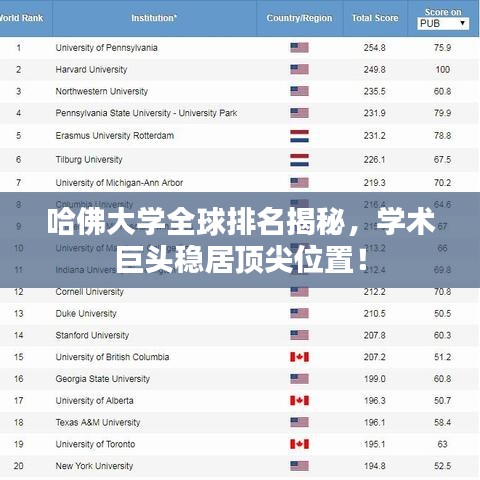Image resolution: width=480 pixels, height=480 pixels.
Task: Click total score 231.9
Action: coord(375,113)
